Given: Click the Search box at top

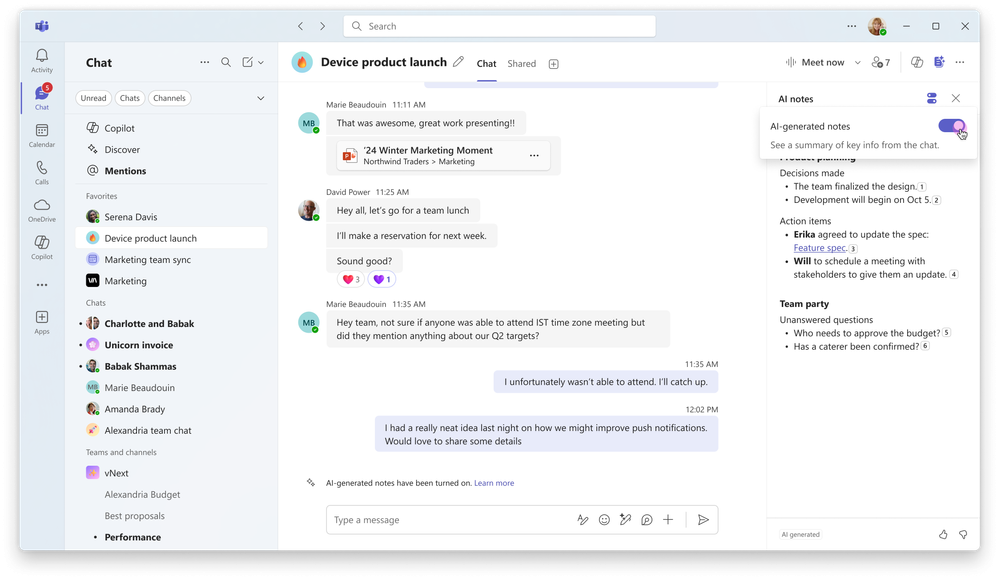Looking at the screenshot, I should pyautogui.click(x=500, y=26).
